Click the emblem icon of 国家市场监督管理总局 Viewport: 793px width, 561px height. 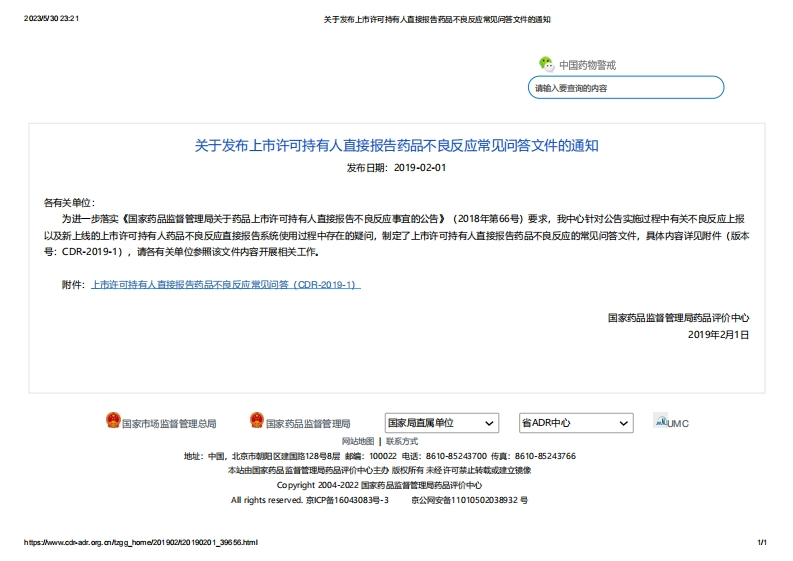click(113, 420)
